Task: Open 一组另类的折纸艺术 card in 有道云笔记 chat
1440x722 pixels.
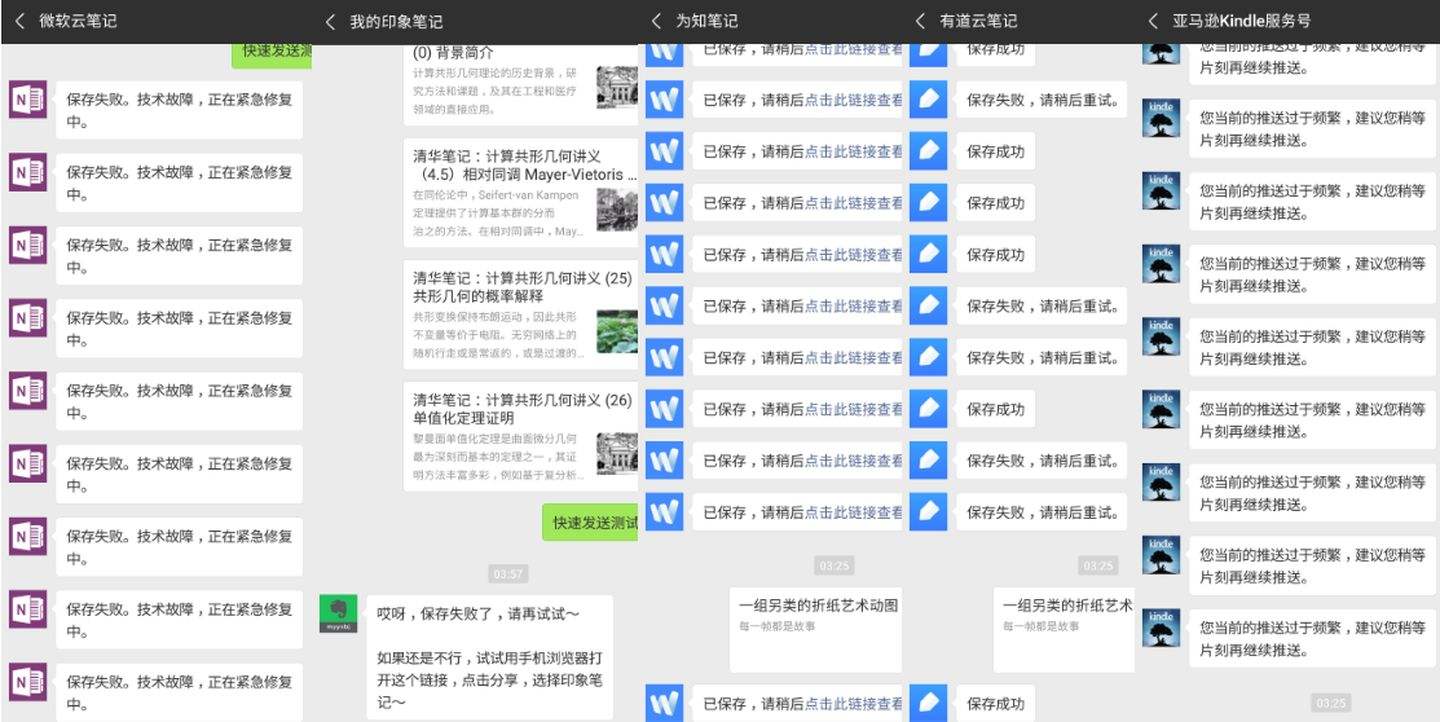Action: pyautogui.click(x=1065, y=630)
